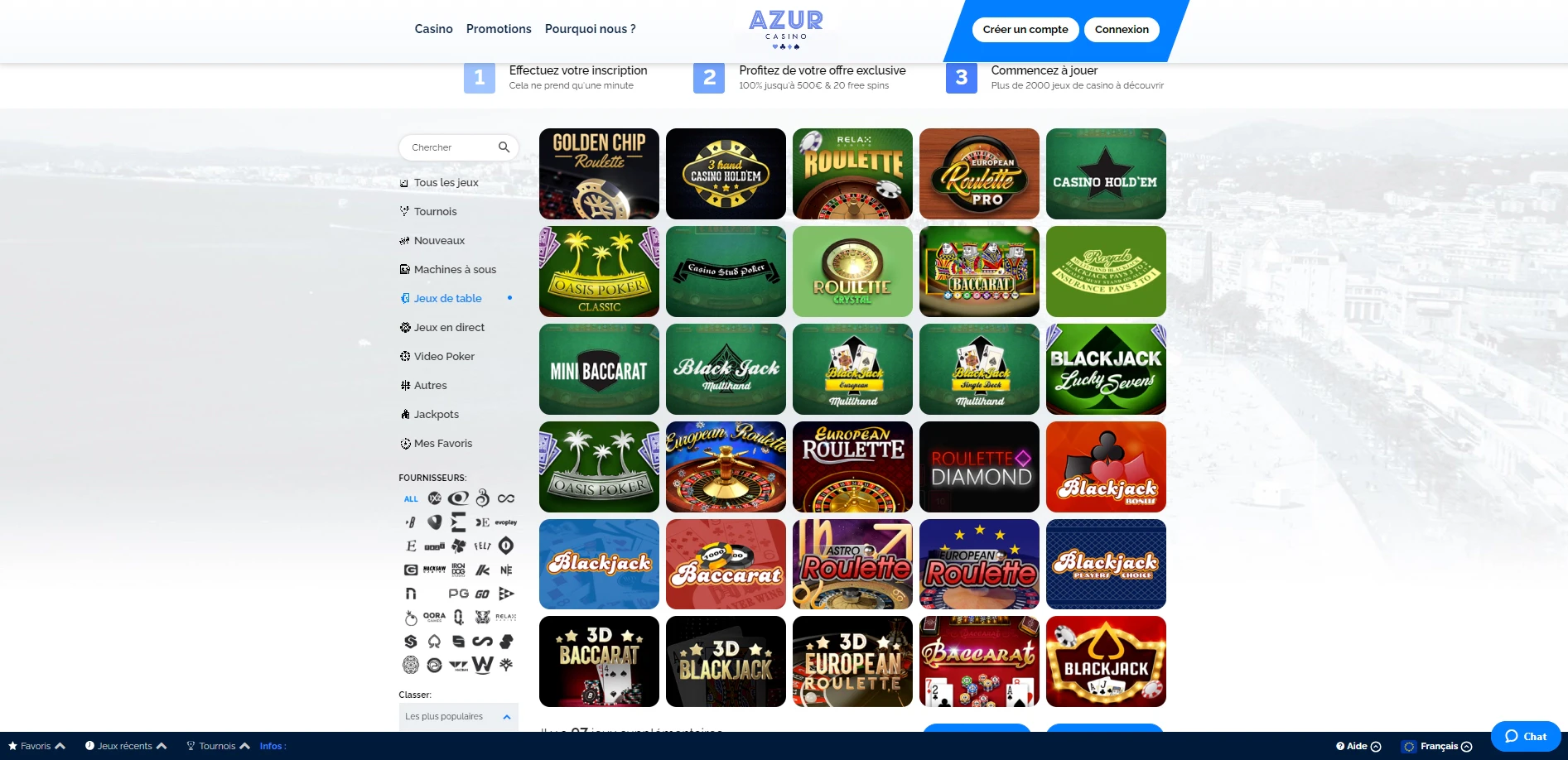Image resolution: width=1568 pixels, height=760 pixels.
Task: Select the 1X2 provider logo
Action: [435, 498]
